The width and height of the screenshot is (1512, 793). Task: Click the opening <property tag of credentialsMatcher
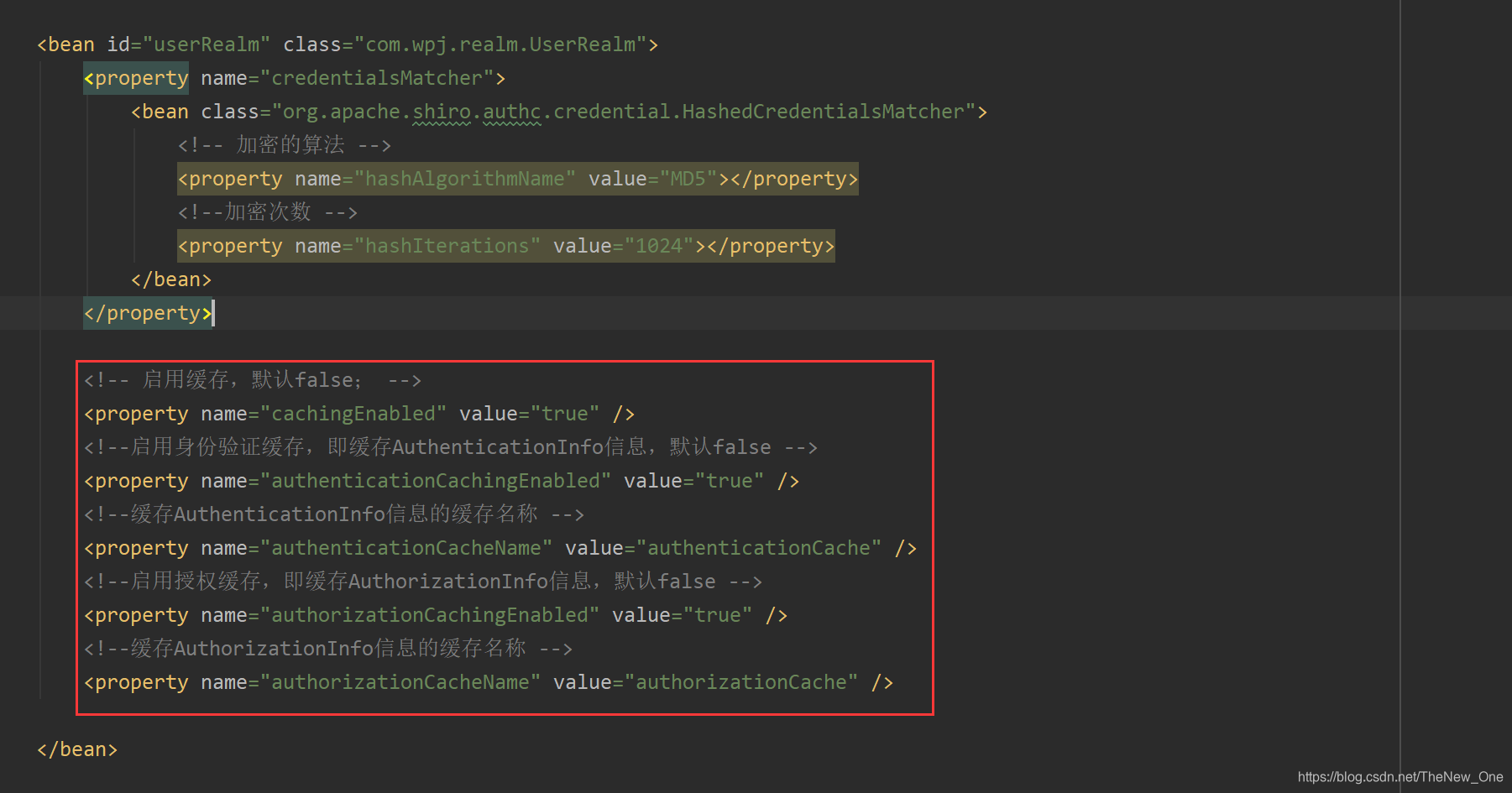[x=136, y=78]
